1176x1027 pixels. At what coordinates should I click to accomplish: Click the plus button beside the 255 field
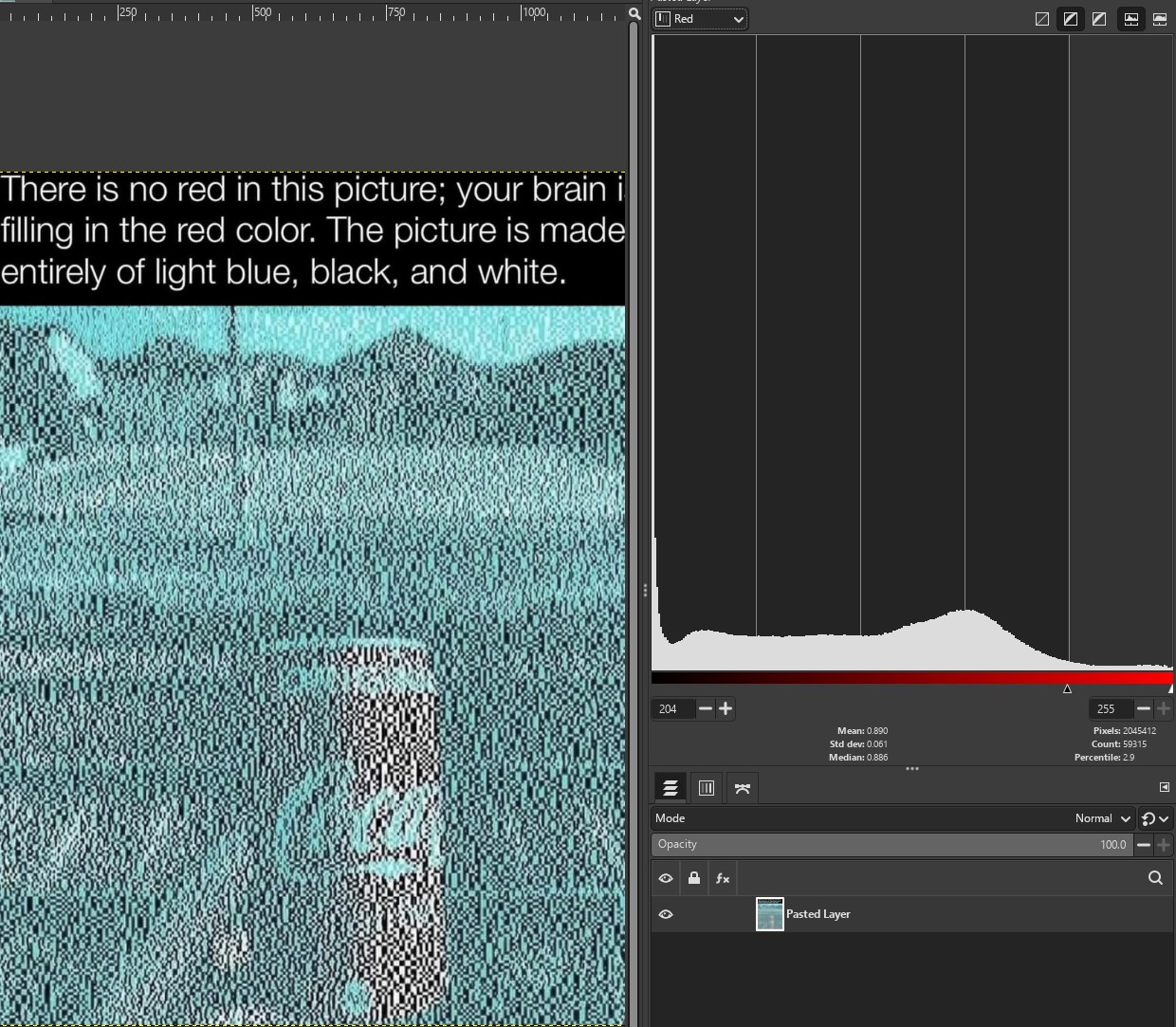[1164, 709]
